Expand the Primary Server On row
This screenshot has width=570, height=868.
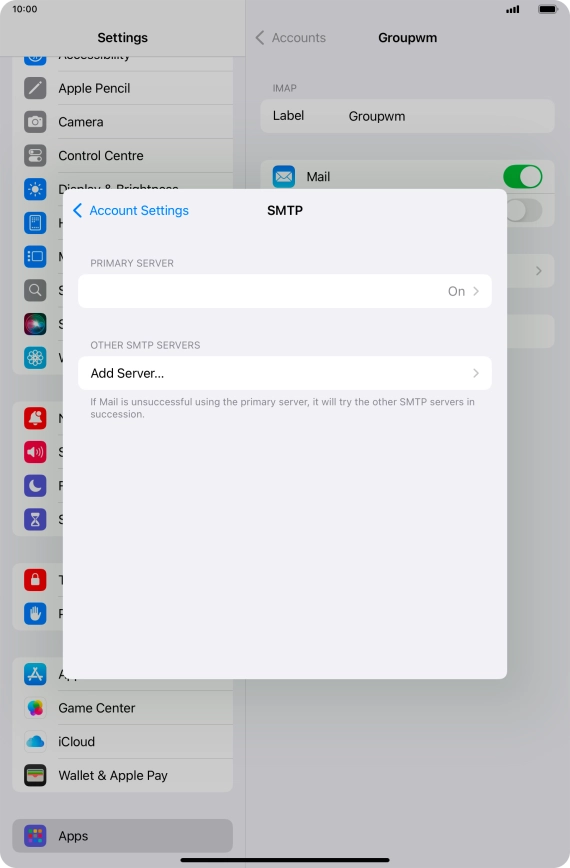[285, 291]
